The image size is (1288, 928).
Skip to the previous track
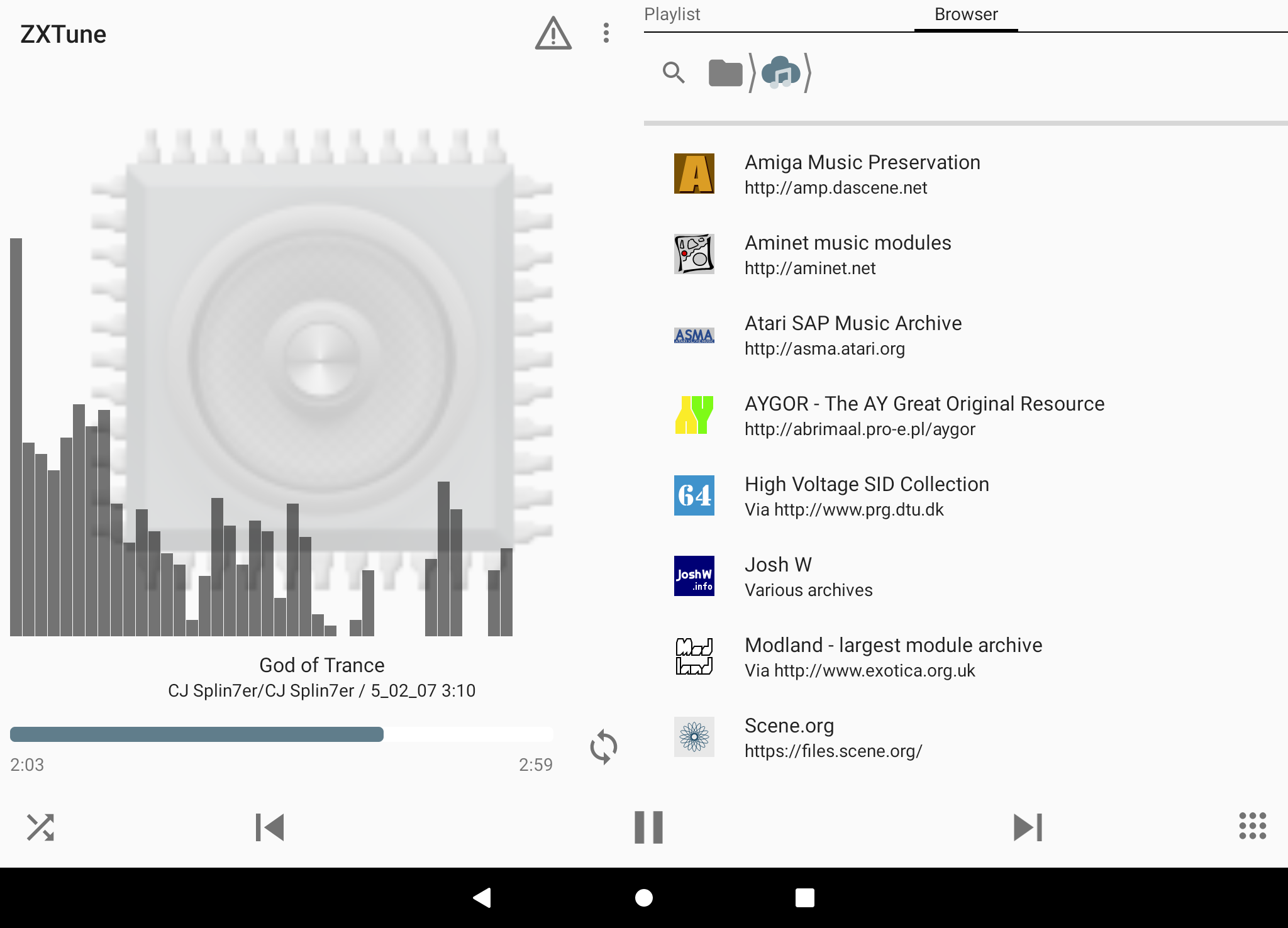[x=270, y=827]
